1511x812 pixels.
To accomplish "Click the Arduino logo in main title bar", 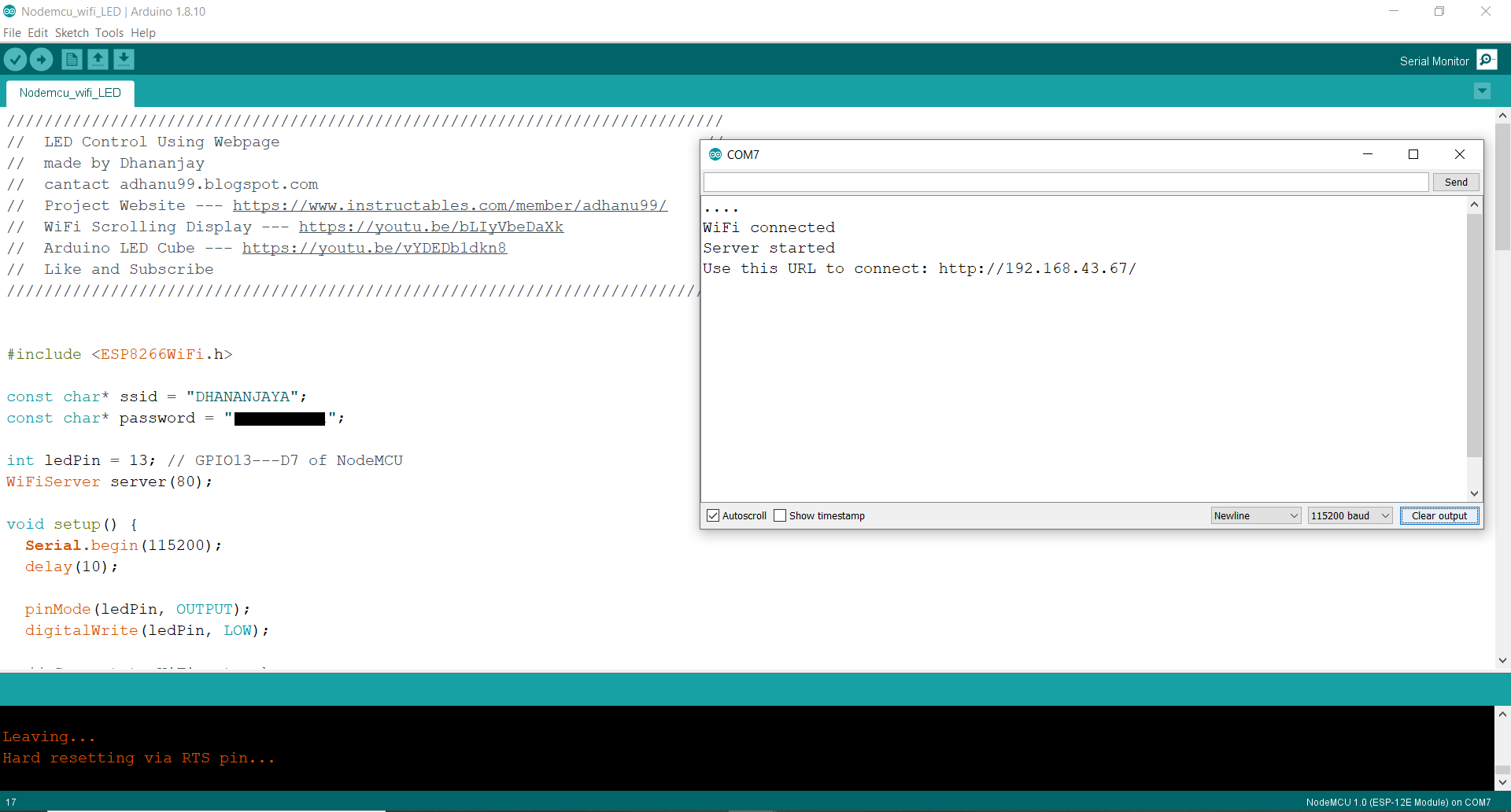I will (x=9, y=11).
